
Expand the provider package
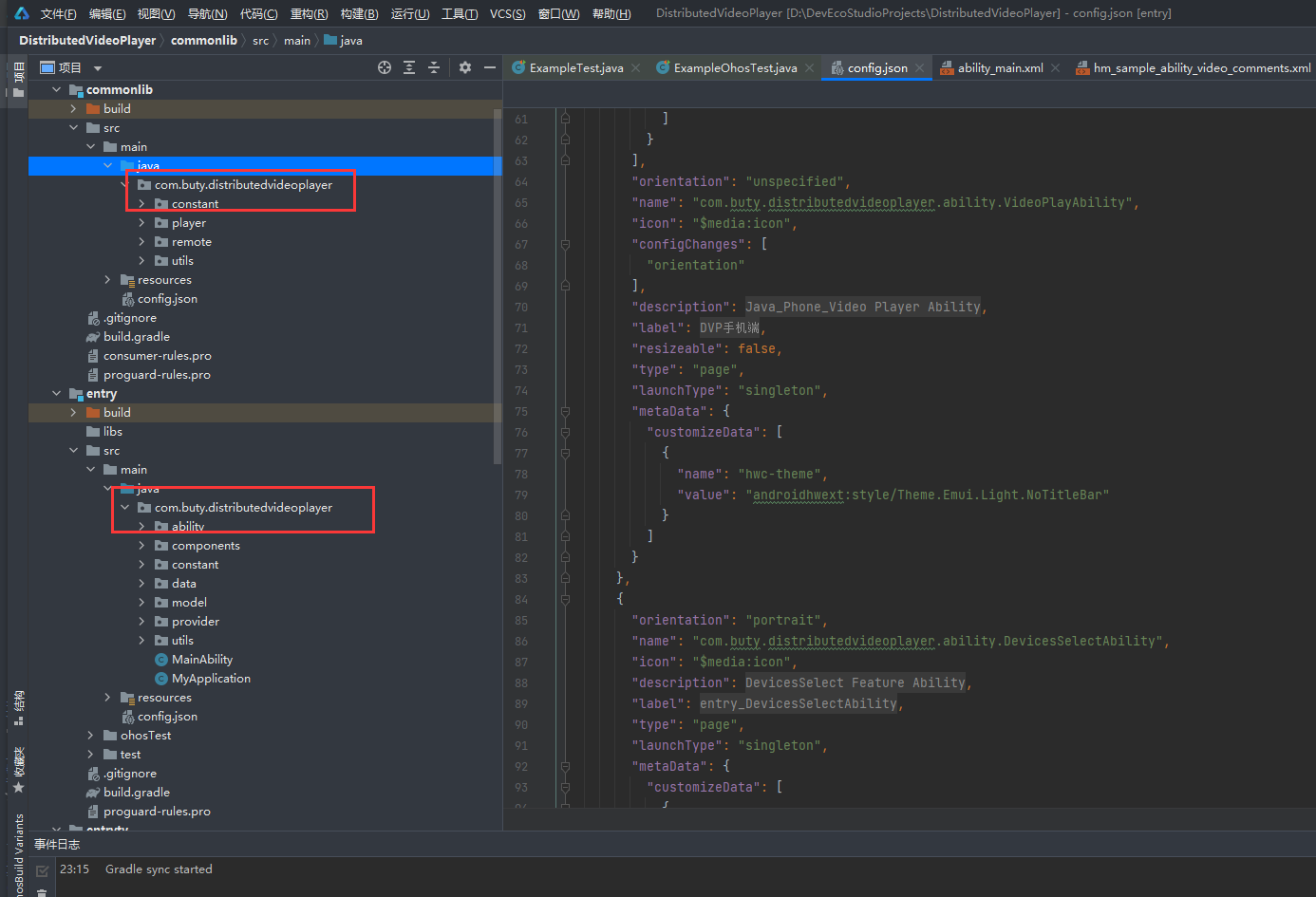[141, 621]
